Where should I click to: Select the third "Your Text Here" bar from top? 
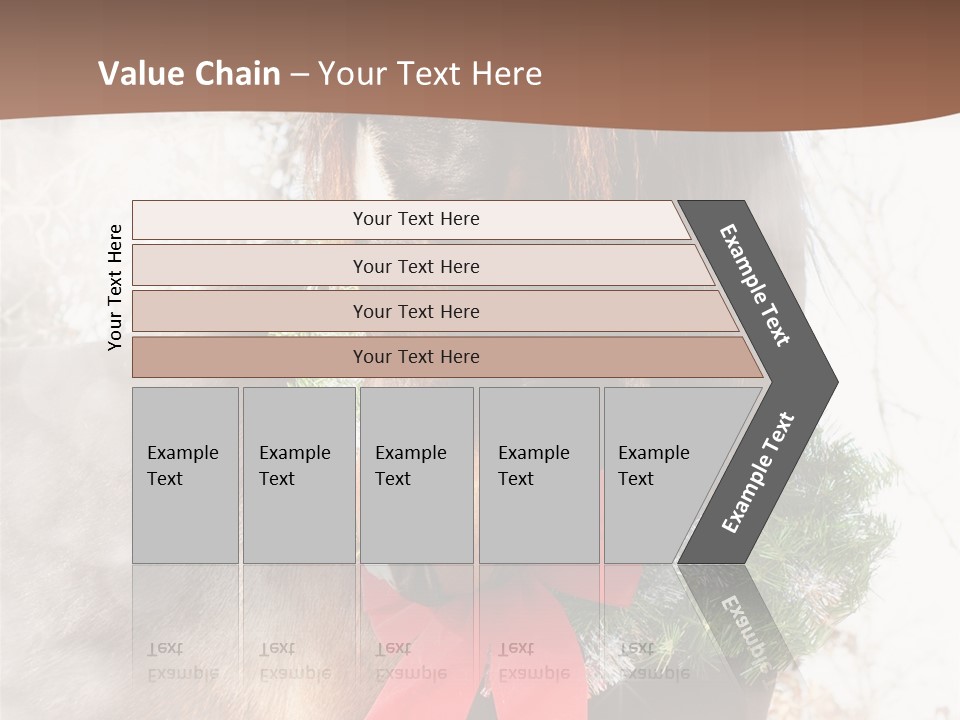(415, 311)
